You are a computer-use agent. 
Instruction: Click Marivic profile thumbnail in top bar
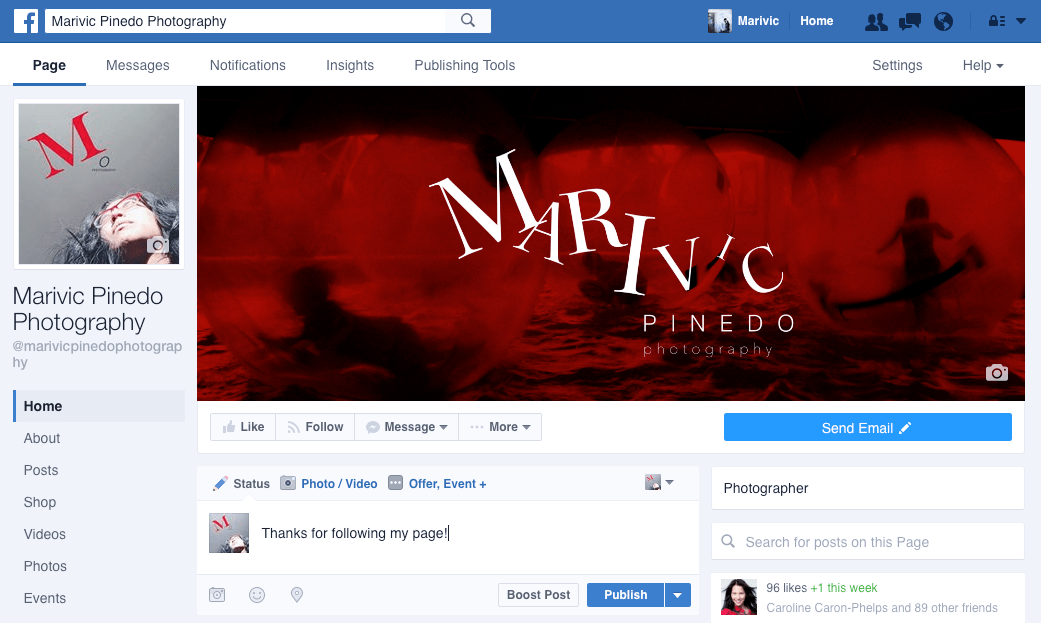click(x=719, y=21)
